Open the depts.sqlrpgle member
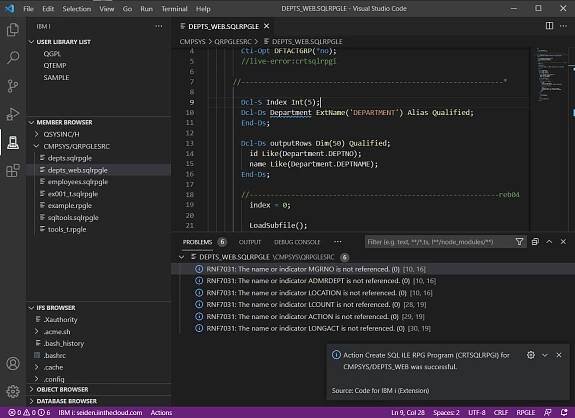 70,158
